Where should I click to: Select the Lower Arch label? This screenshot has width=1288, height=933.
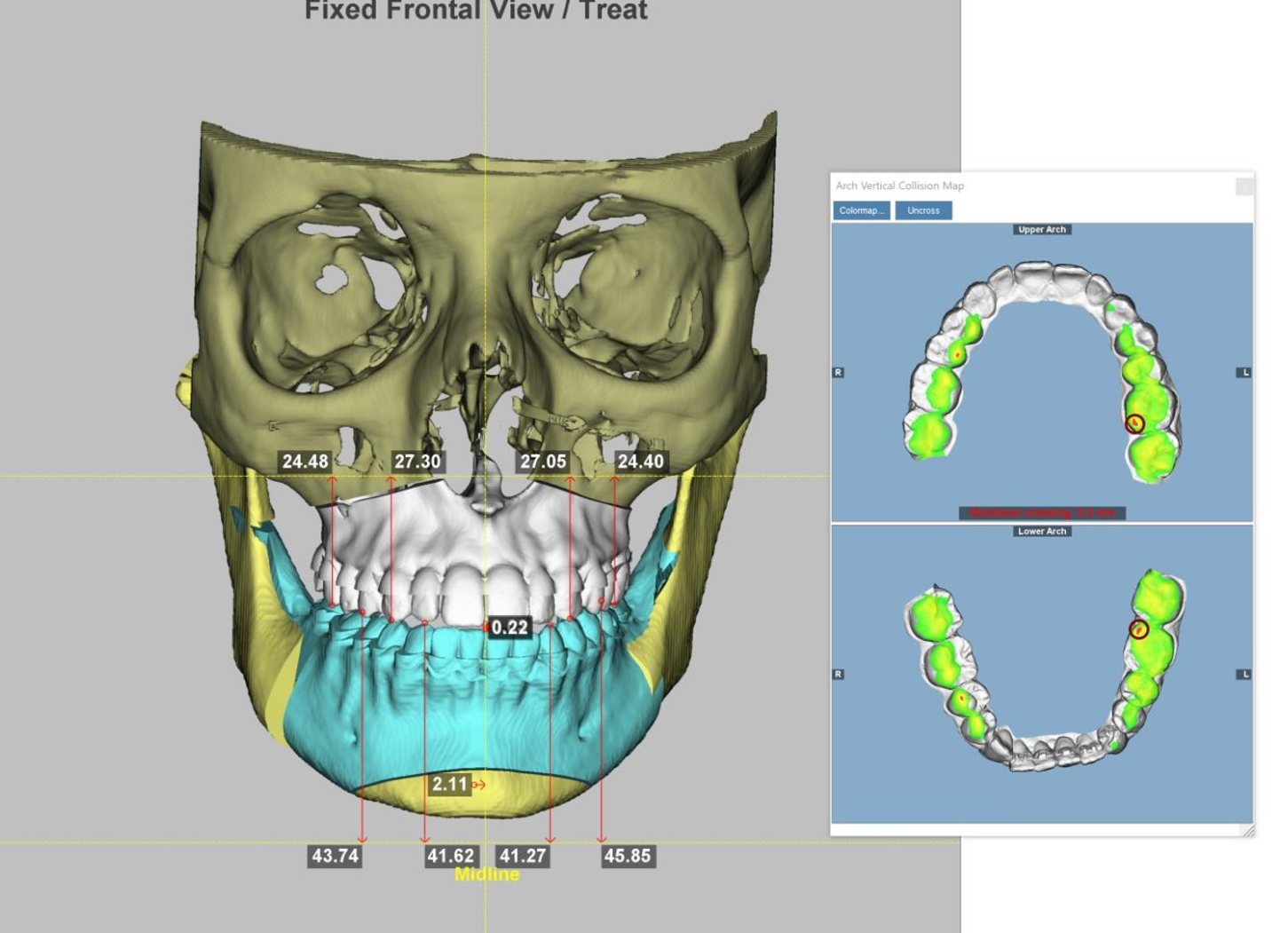pos(1042,531)
